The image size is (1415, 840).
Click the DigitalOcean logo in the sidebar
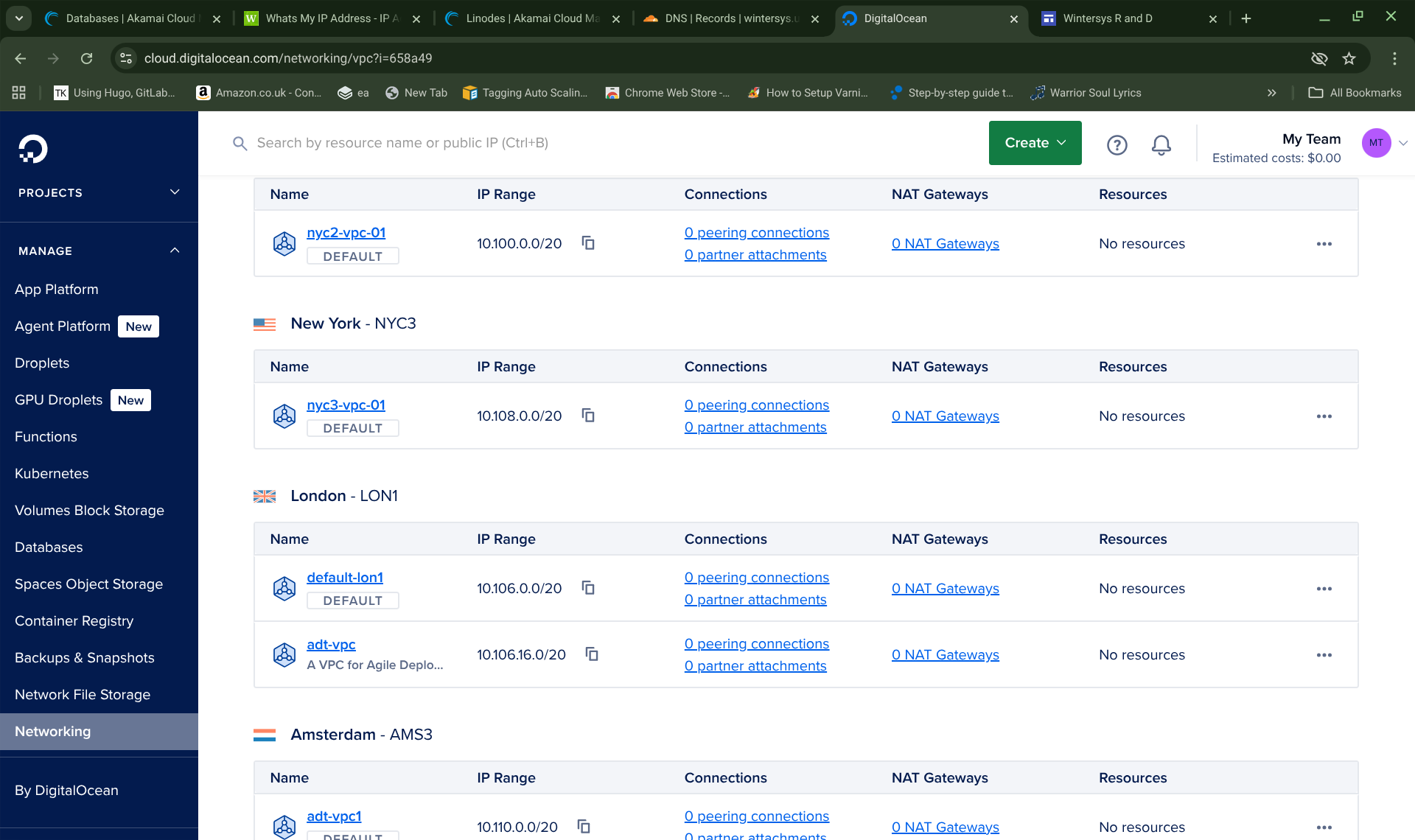pos(33,149)
